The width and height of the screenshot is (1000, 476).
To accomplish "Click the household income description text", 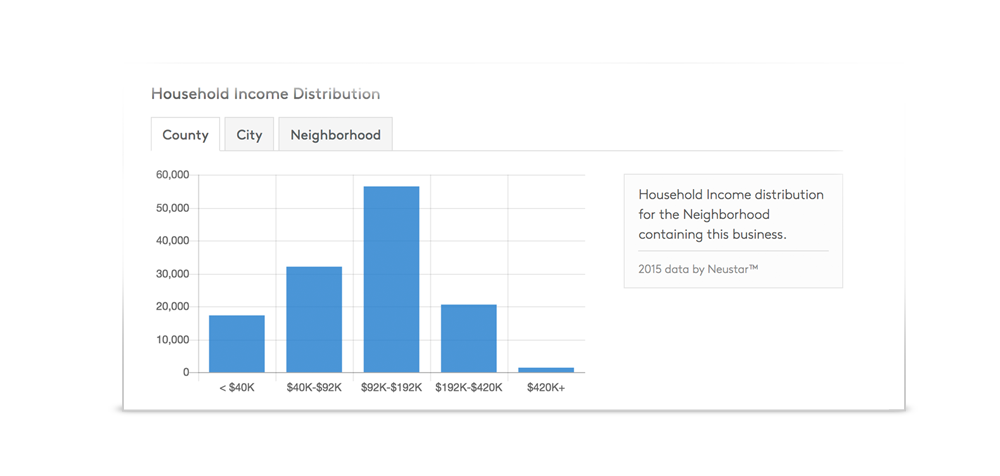I will pyautogui.click(x=730, y=214).
